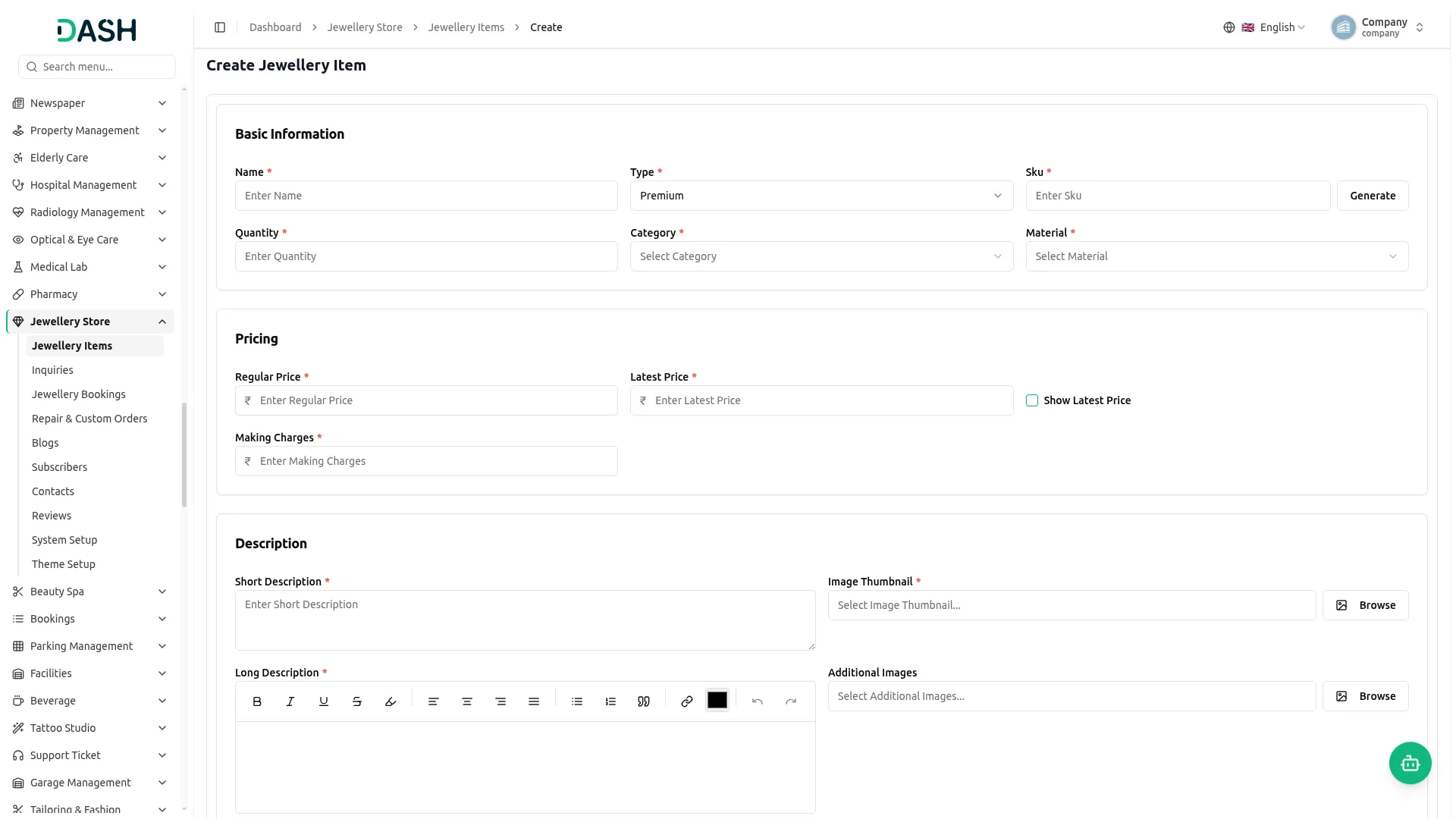Toggle bold formatting in Long Description editor
This screenshot has width=1456, height=819.
[x=257, y=701]
